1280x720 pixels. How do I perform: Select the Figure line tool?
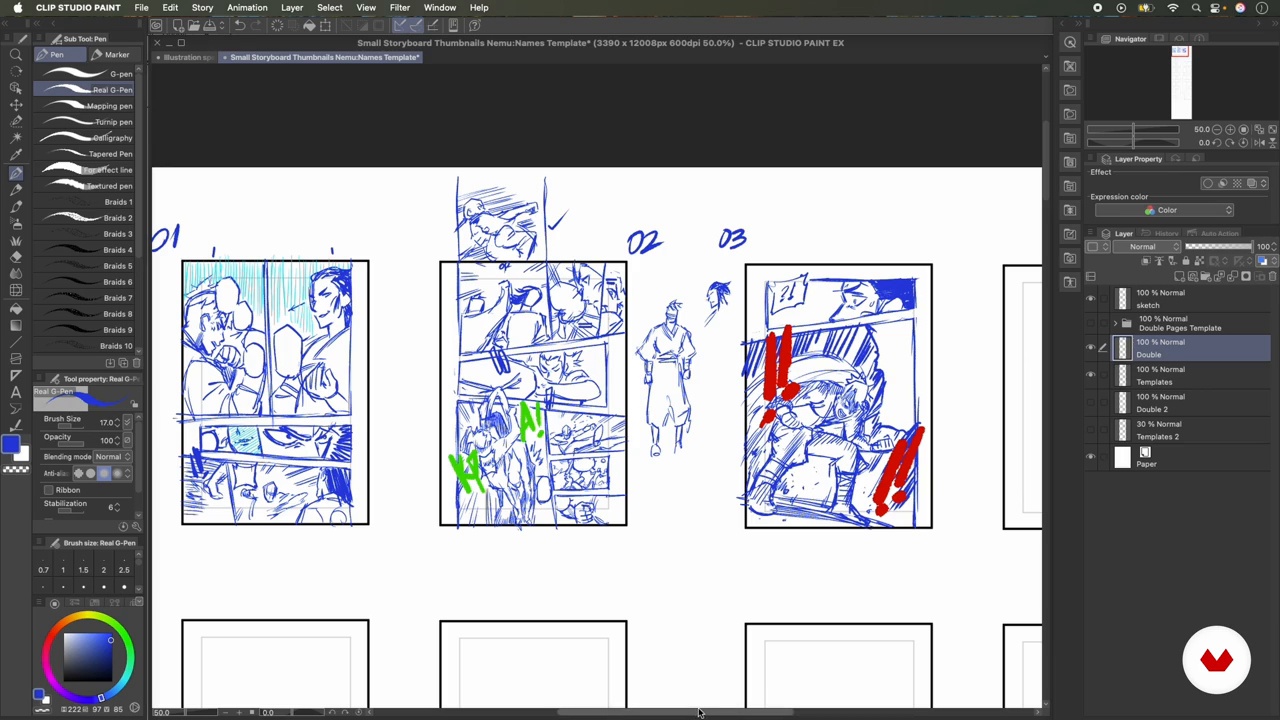16,342
